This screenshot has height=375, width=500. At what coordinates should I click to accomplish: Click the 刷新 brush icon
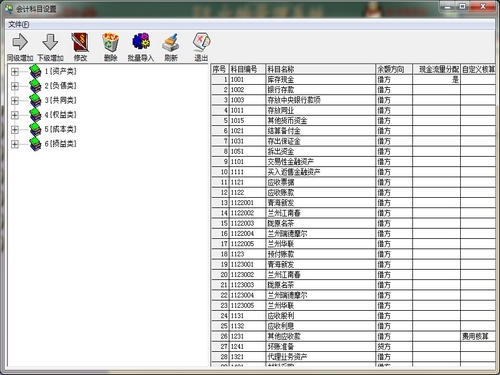tap(171, 43)
